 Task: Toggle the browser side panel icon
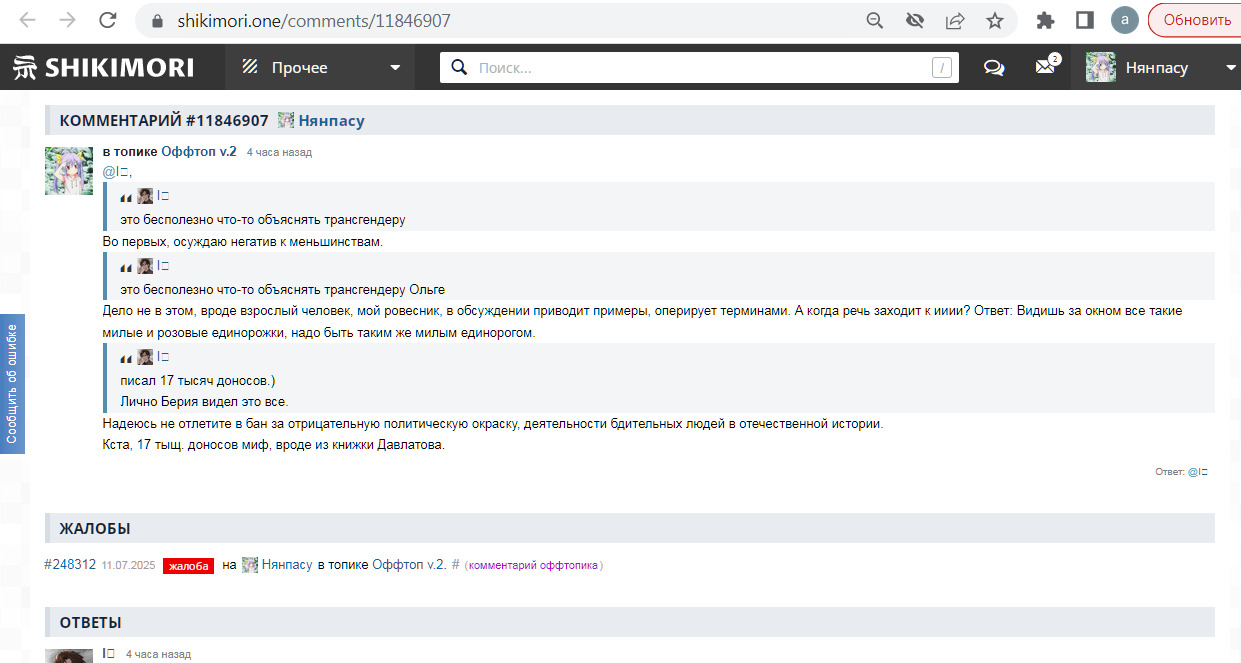1084,20
